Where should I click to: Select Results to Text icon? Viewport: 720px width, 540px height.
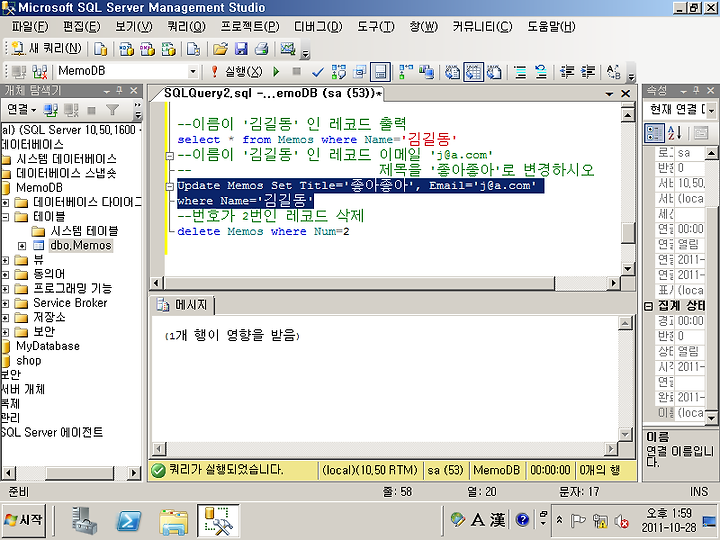click(x=452, y=72)
